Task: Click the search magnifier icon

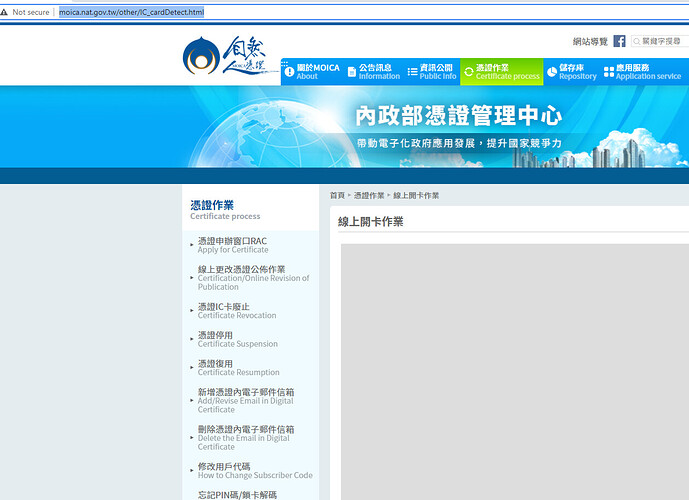Action: point(636,41)
